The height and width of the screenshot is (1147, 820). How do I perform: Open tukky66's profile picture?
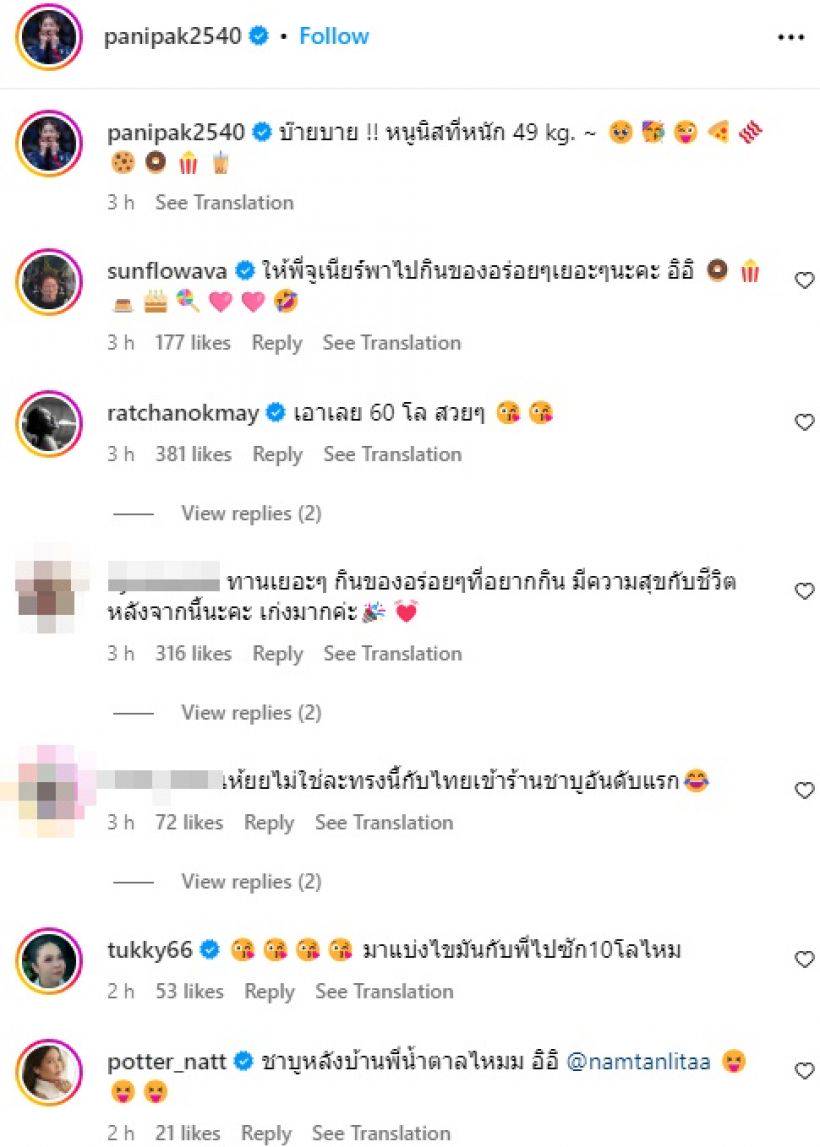click(49, 960)
